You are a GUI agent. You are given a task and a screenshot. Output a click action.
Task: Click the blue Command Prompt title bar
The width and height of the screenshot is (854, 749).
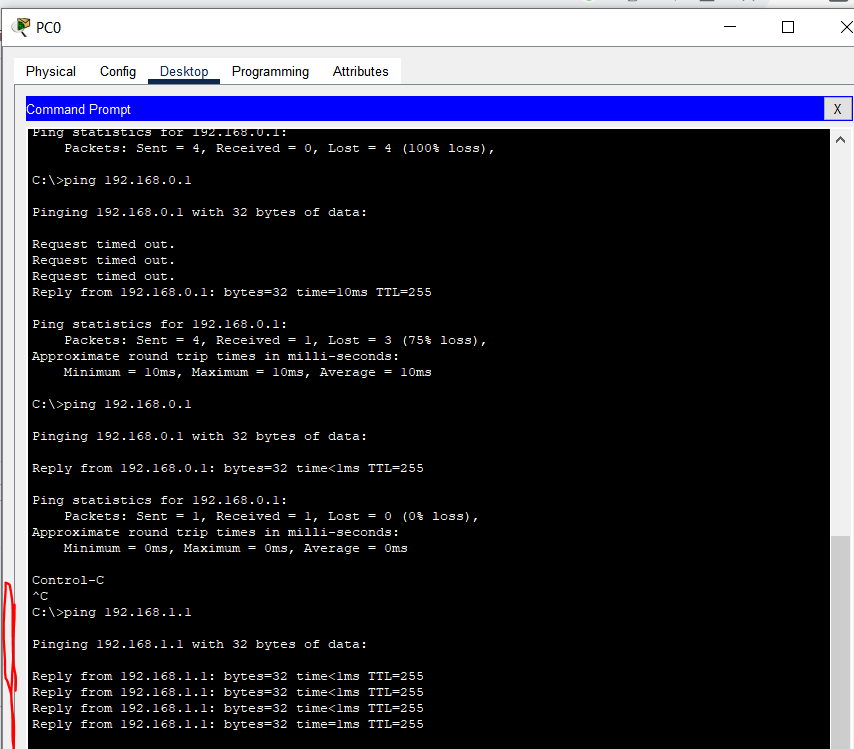(x=400, y=109)
